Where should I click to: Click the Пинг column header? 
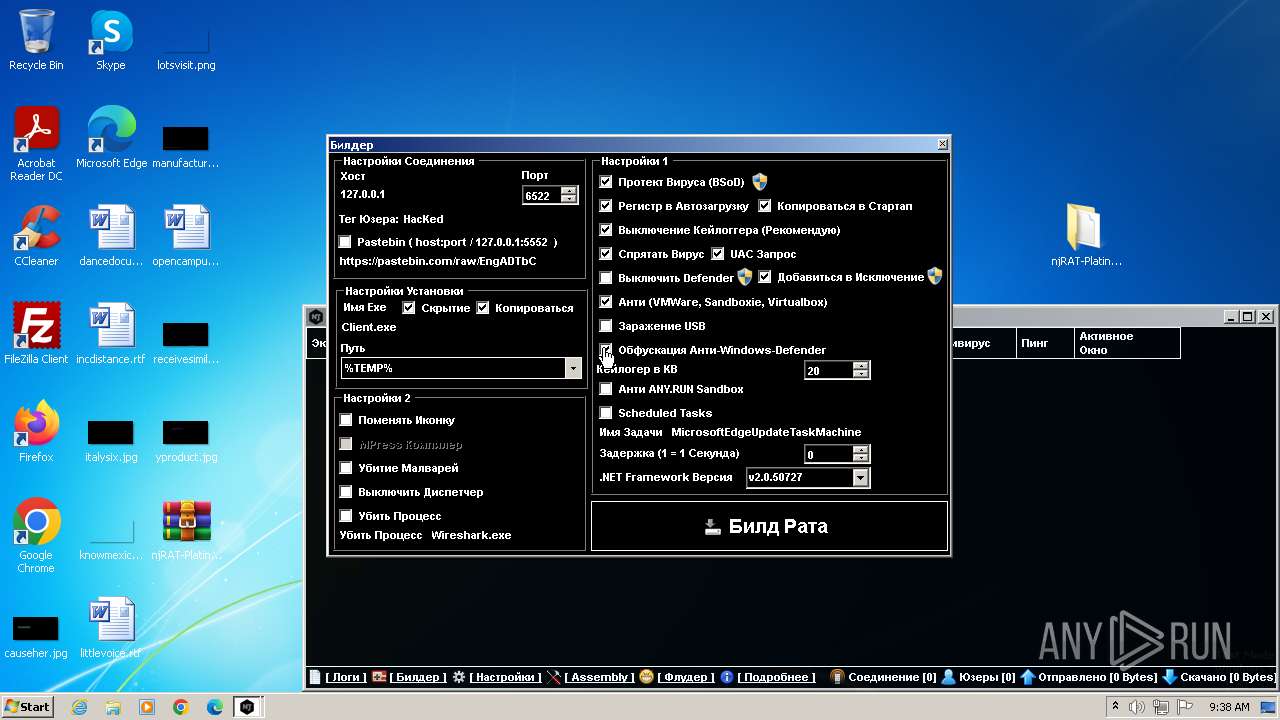1044,343
